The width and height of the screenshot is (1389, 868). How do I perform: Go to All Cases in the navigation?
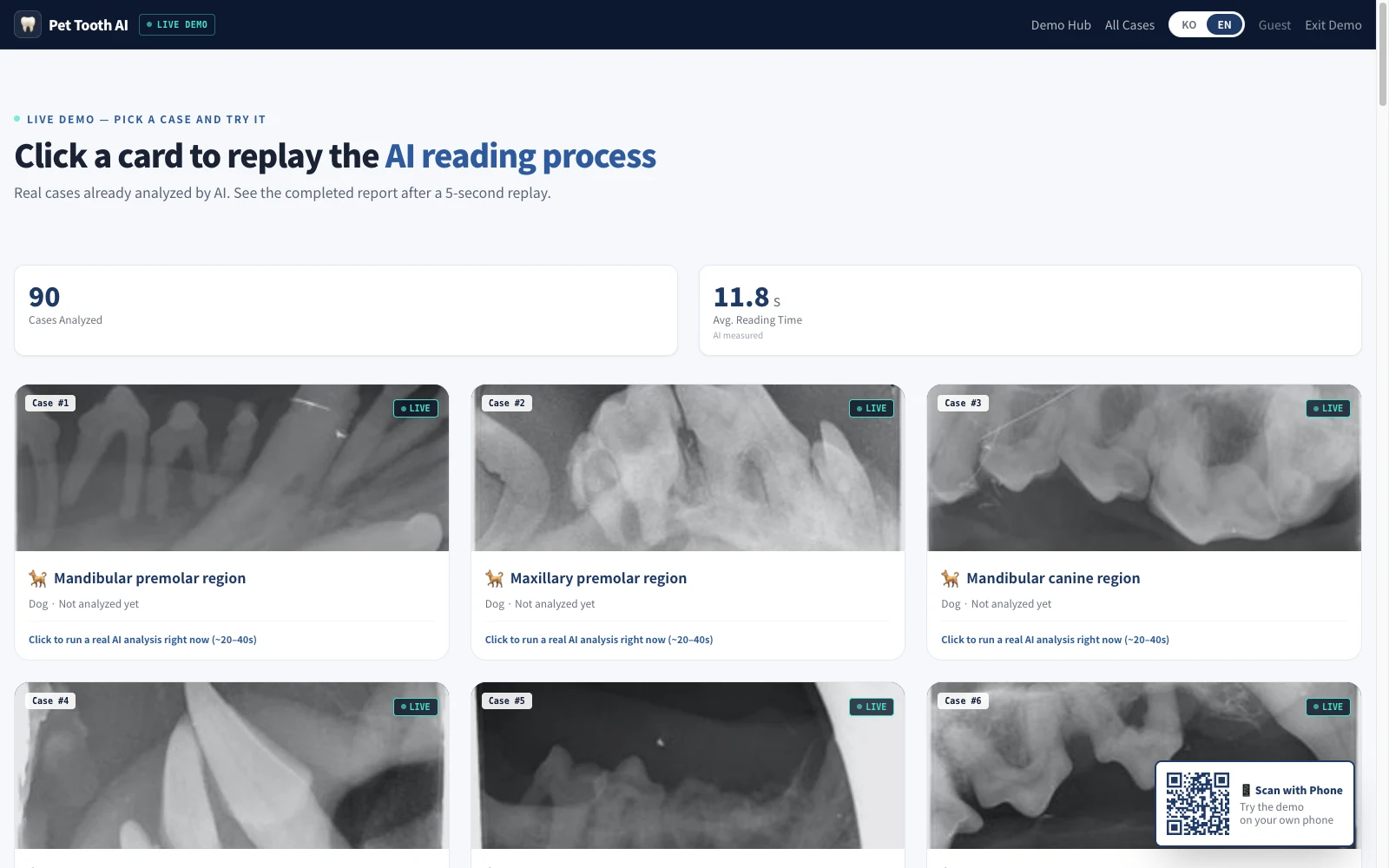(1129, 25)
